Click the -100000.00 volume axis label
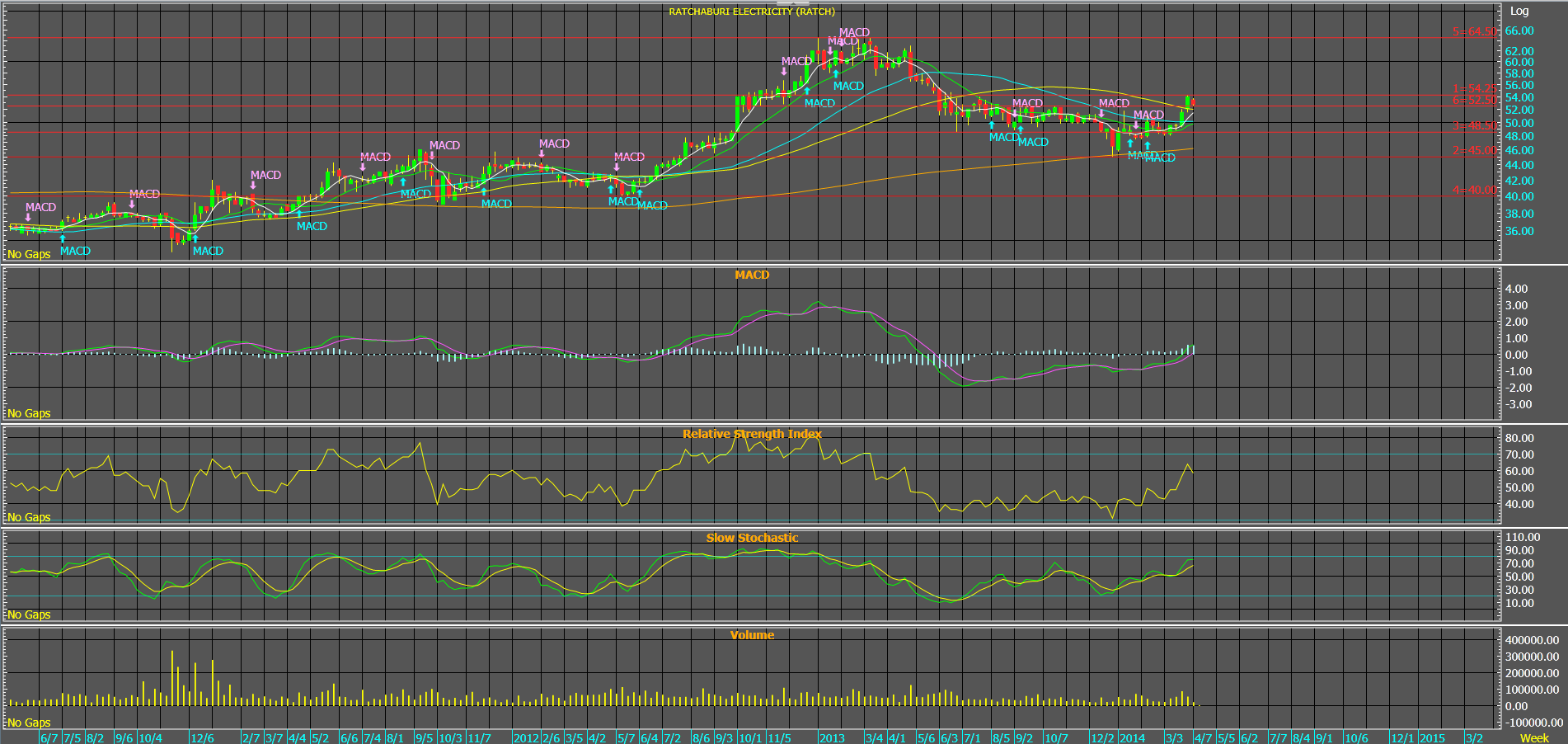 click(x=1533, y=723)
